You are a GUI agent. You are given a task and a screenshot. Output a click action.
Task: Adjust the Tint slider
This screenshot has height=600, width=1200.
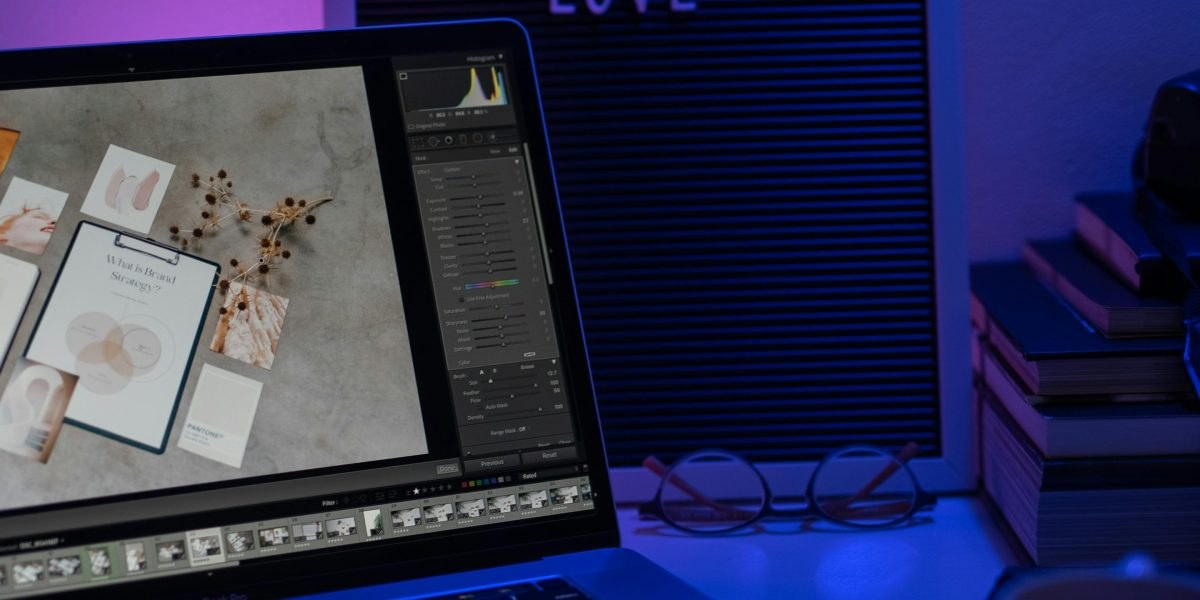[473, 185]
